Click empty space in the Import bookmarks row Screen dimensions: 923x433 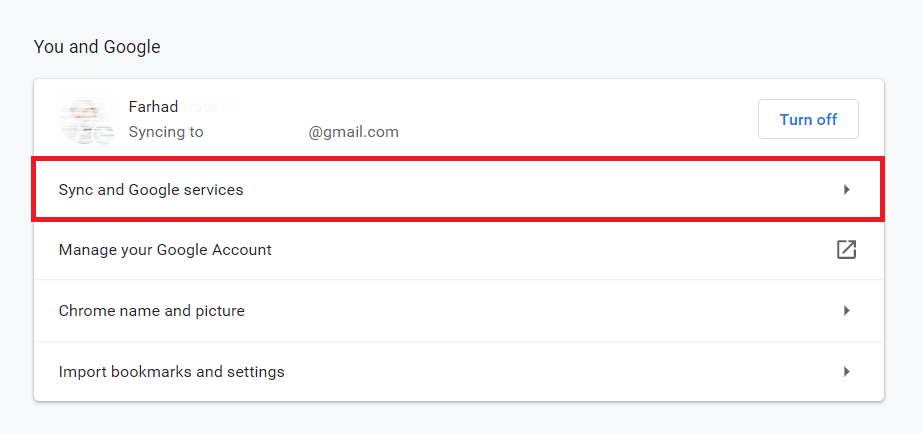(530, 371)
